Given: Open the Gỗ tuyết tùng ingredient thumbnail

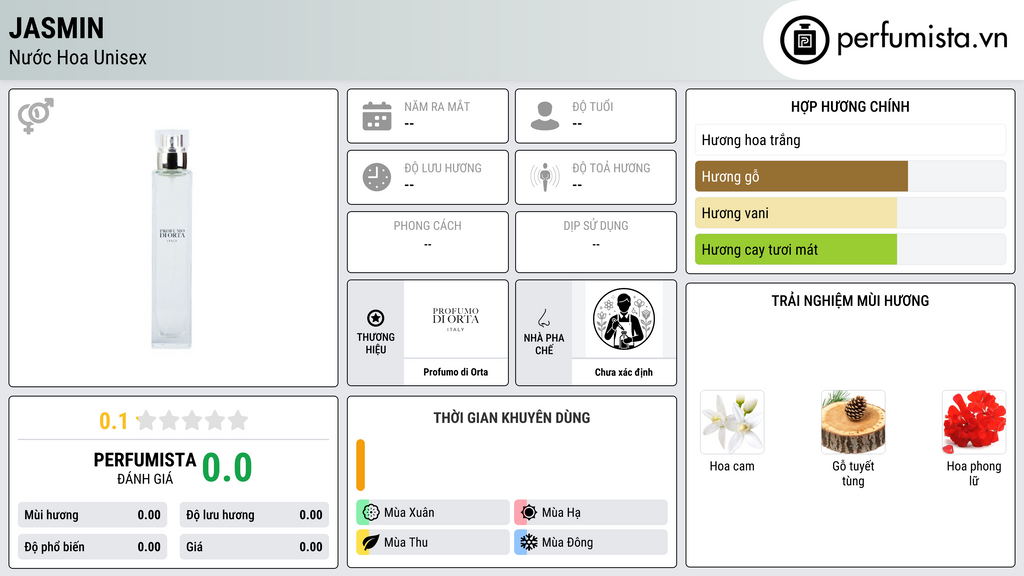Looking at the screenshot, I should coord(853,422).
